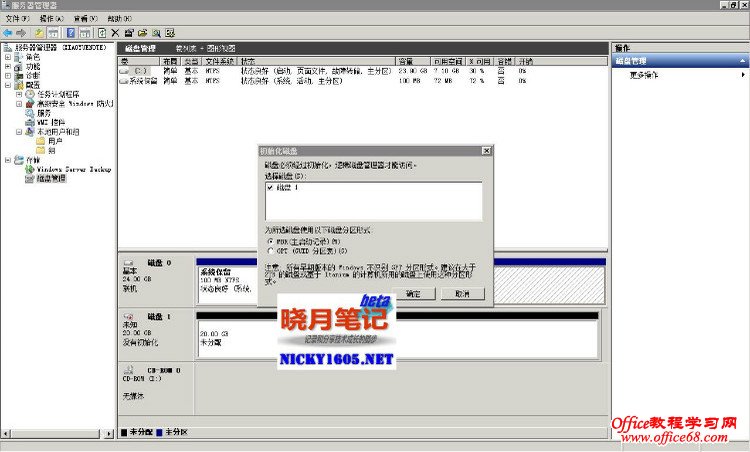Click the 容量 column header

[x=413, y=61]
